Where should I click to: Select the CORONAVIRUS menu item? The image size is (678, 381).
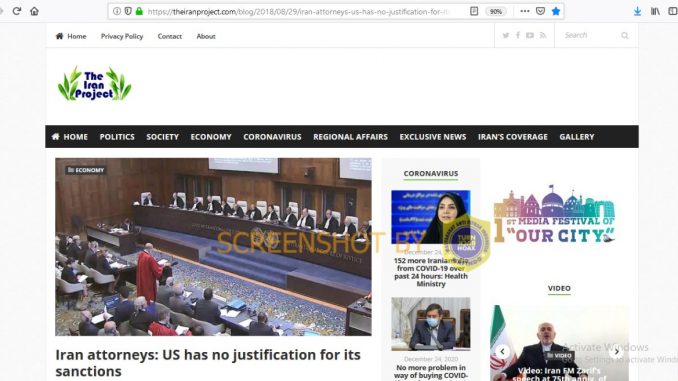[272, 137]
